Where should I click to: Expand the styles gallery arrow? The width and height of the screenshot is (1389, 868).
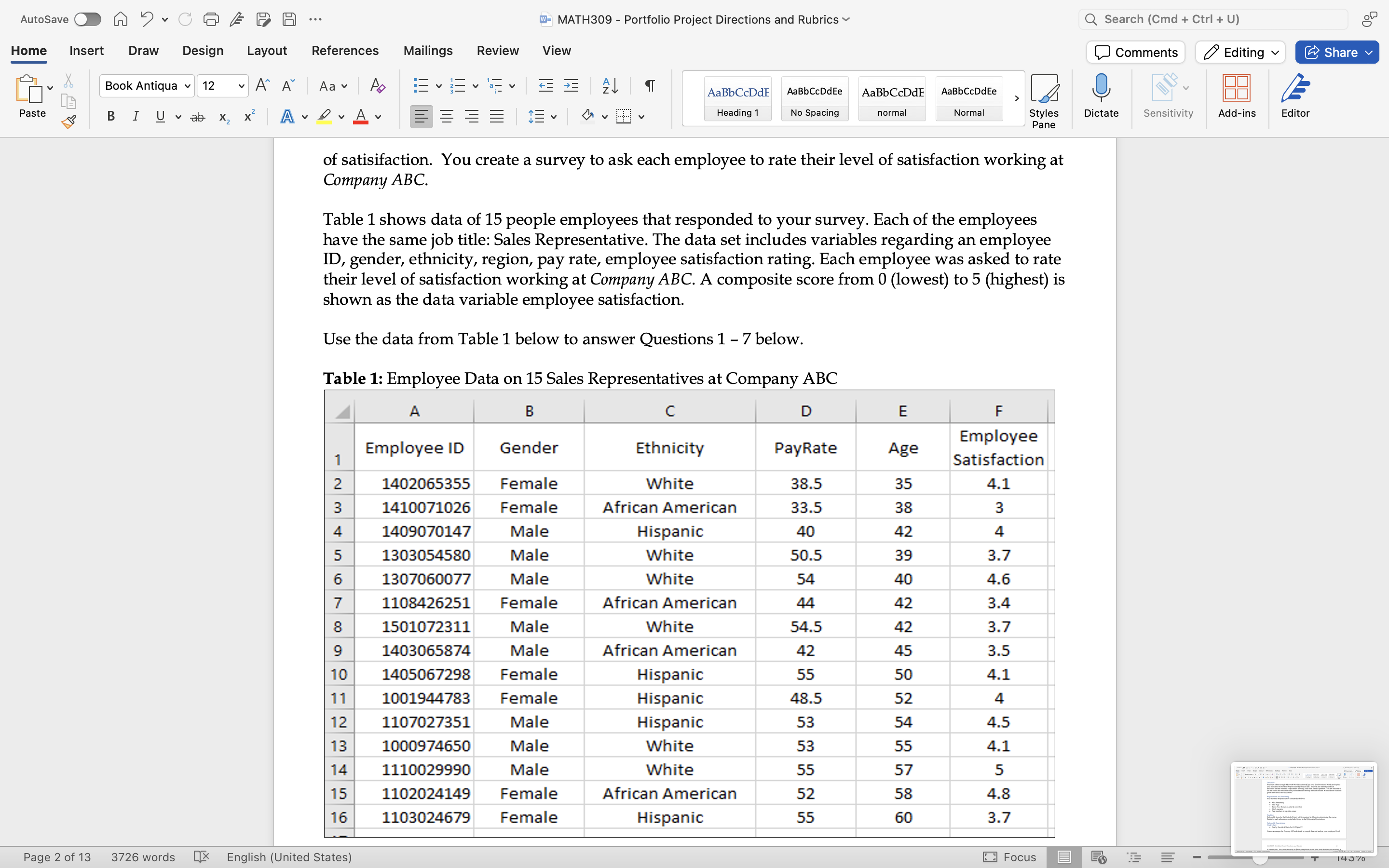(1017, 98)
